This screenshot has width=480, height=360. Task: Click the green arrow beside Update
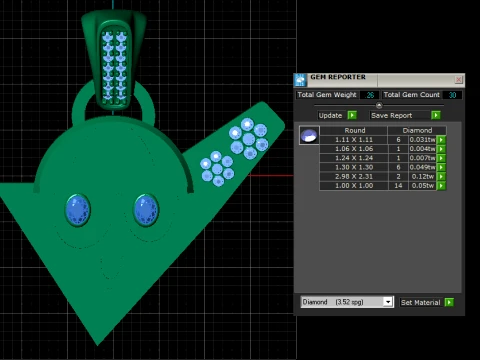point(352,115)
